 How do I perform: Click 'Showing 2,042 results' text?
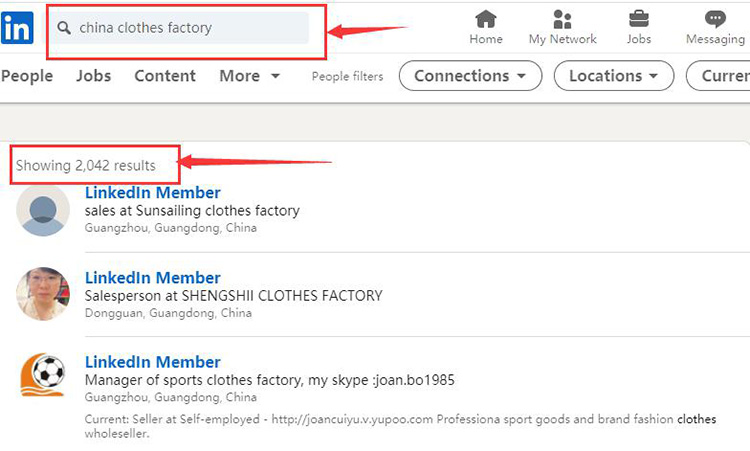[x=86, y=165]
